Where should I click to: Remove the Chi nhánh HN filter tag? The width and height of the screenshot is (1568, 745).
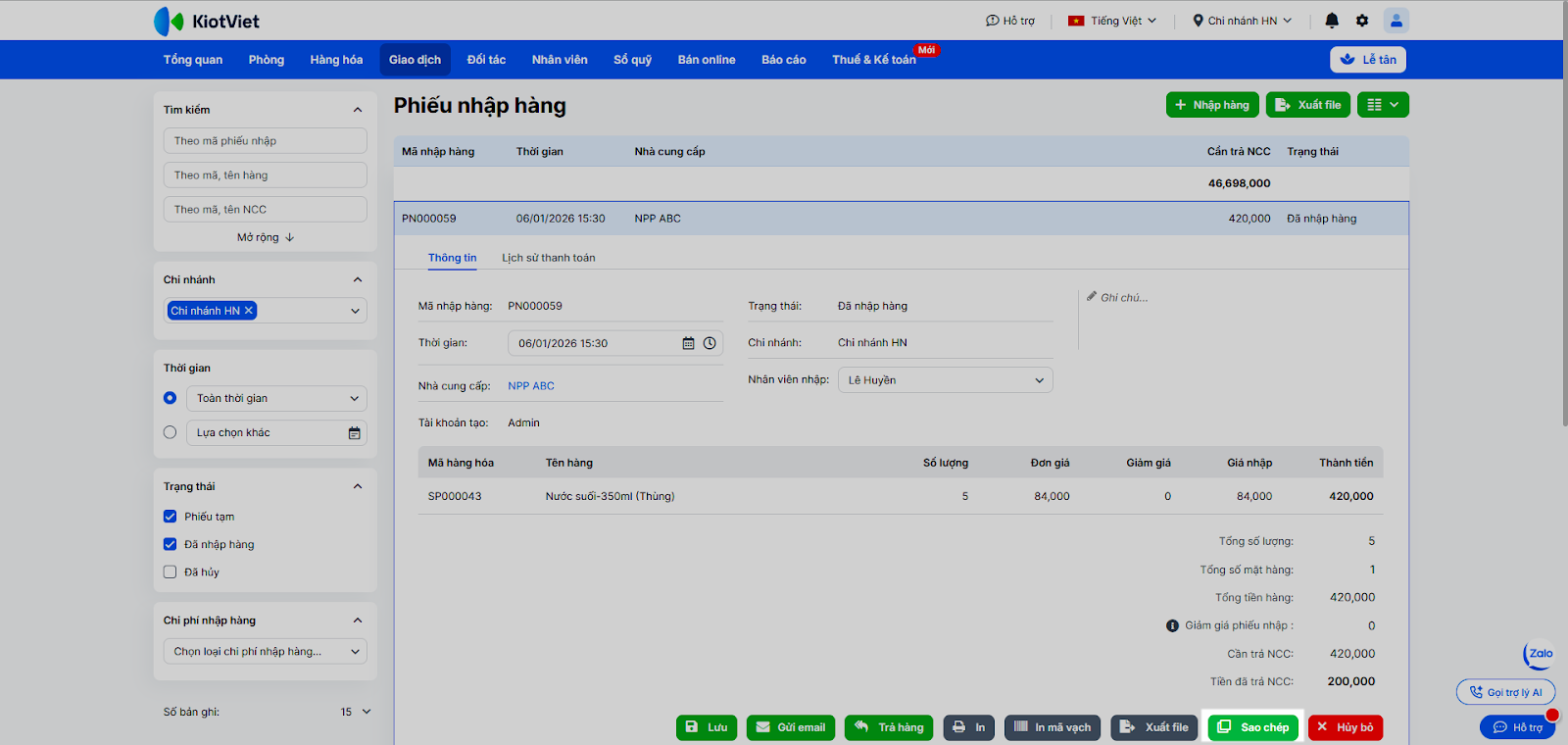click(x=249, y=311)
